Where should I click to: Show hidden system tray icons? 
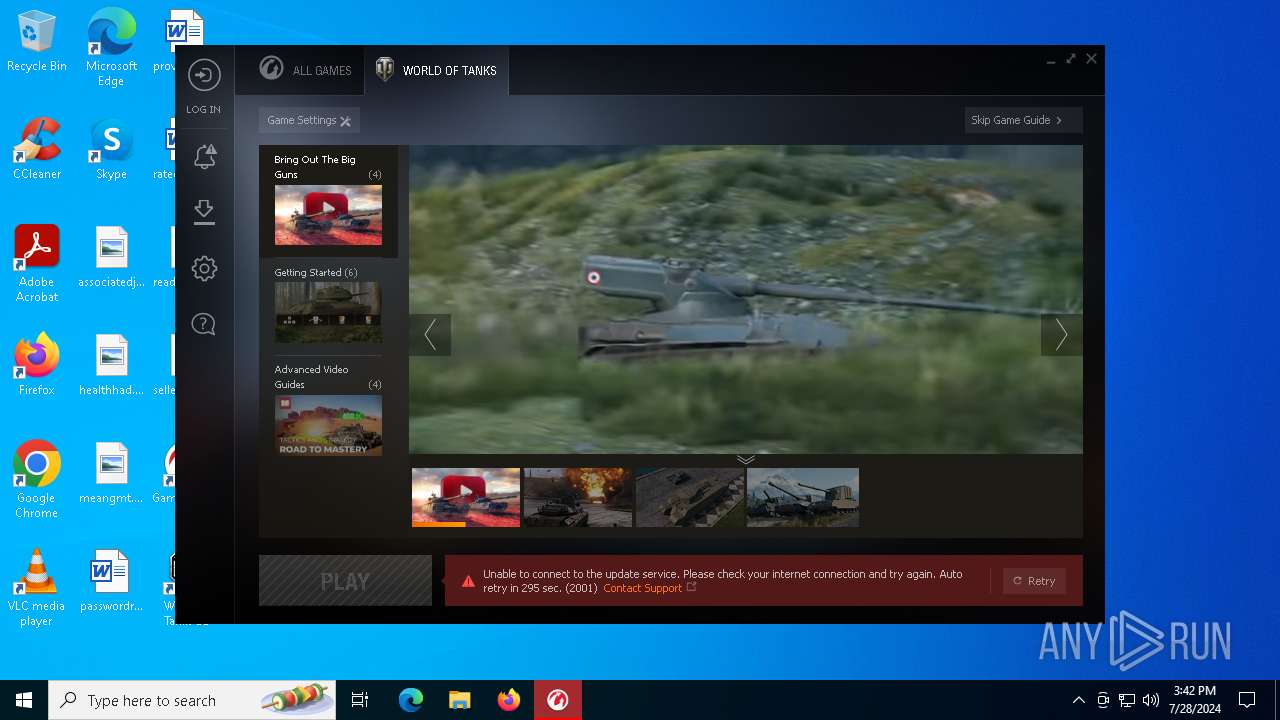point(1078,700)
